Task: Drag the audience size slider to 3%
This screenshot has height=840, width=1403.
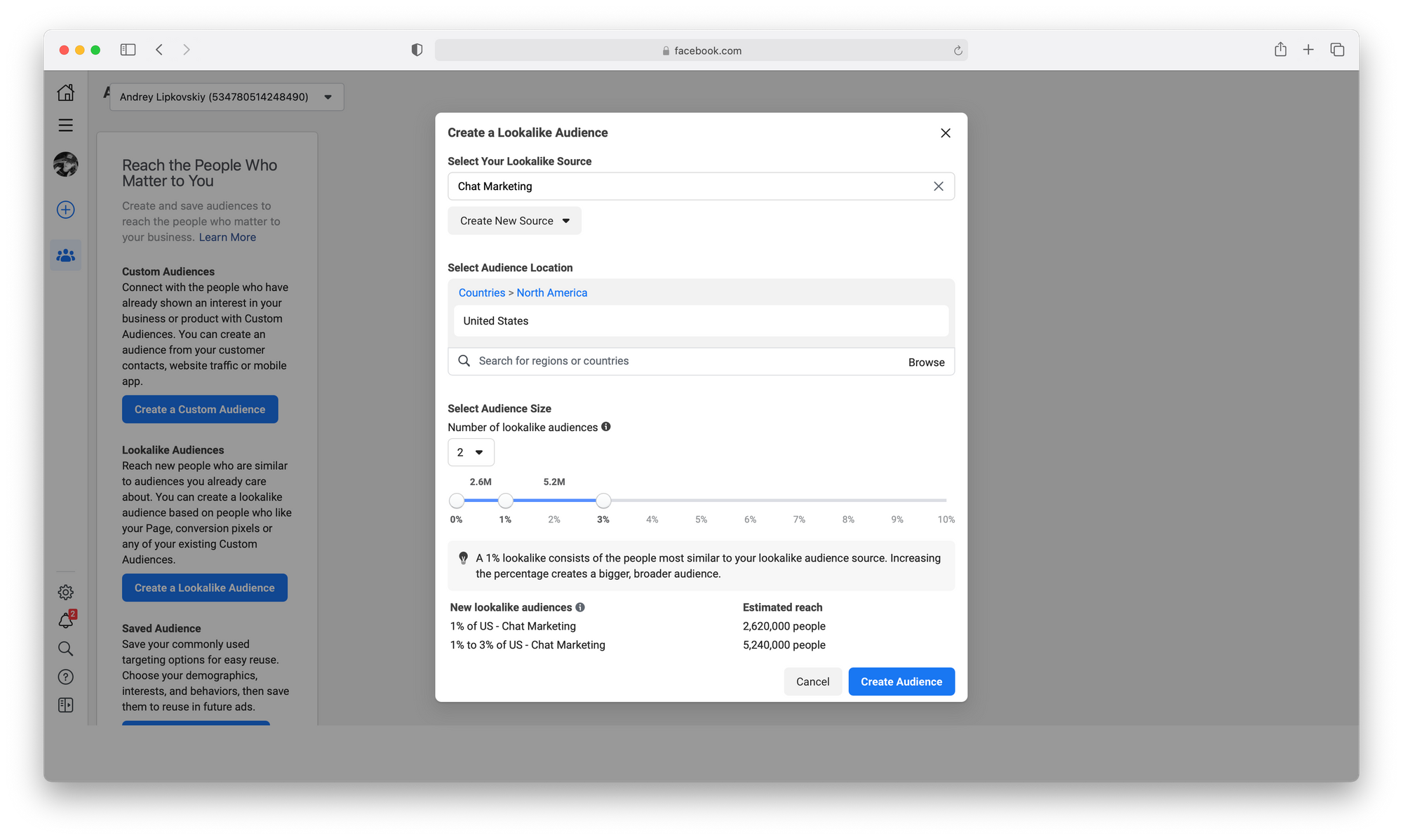Action: 602,500
